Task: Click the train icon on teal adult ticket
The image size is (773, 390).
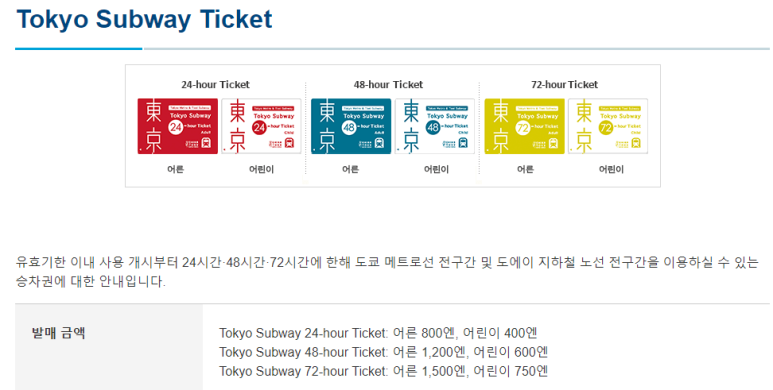Action: [380, 143]
